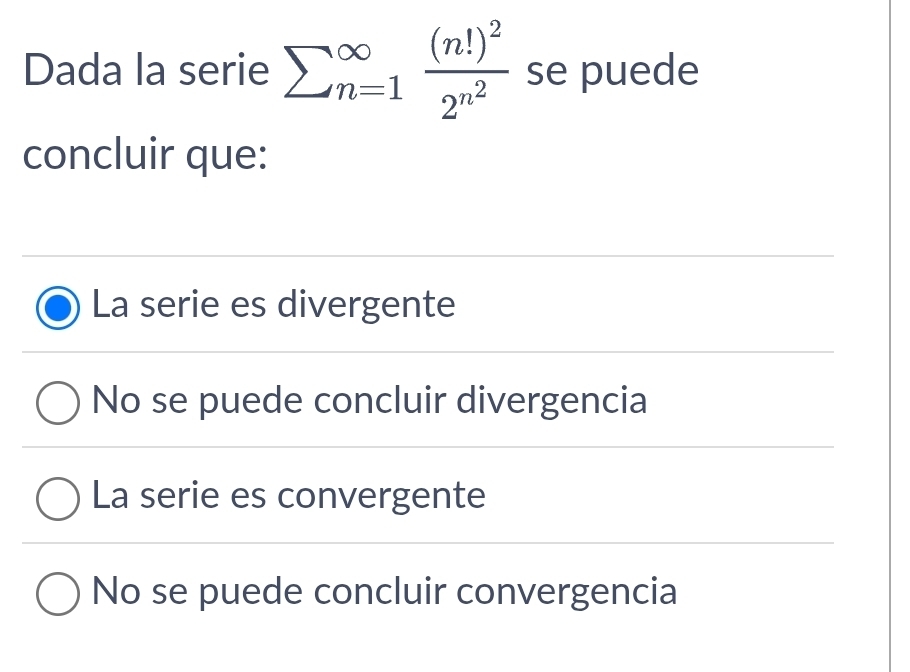
Task: Click the "No se puede concluir convergencia" answer text
Action: coord(384,592)
